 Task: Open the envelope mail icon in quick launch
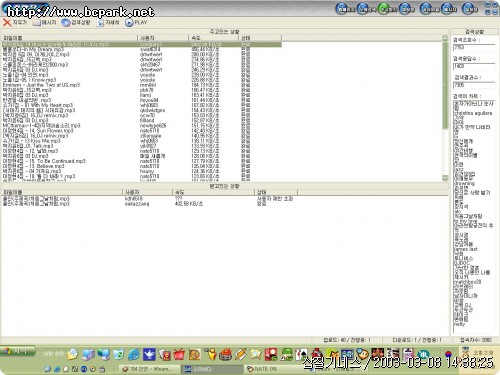(72, 354)
